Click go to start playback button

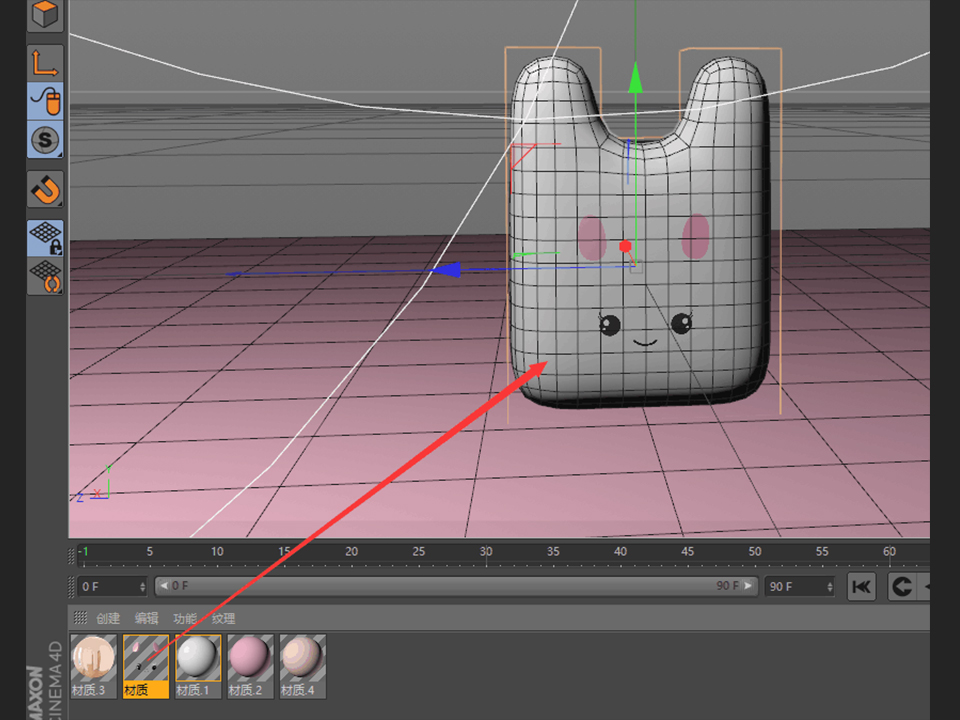point(861,586)
